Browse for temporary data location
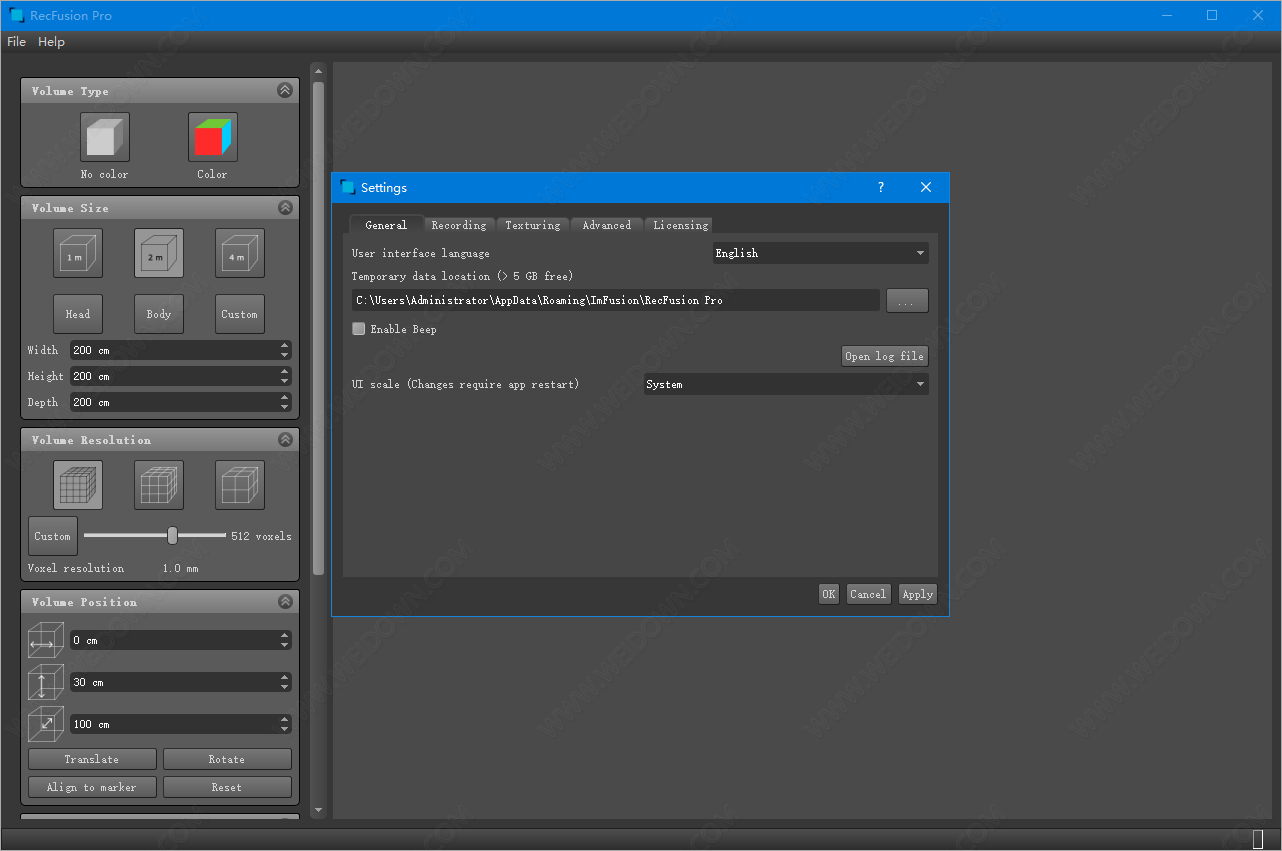Viewport: 1282px width, 851px height. tap(907, 300)
